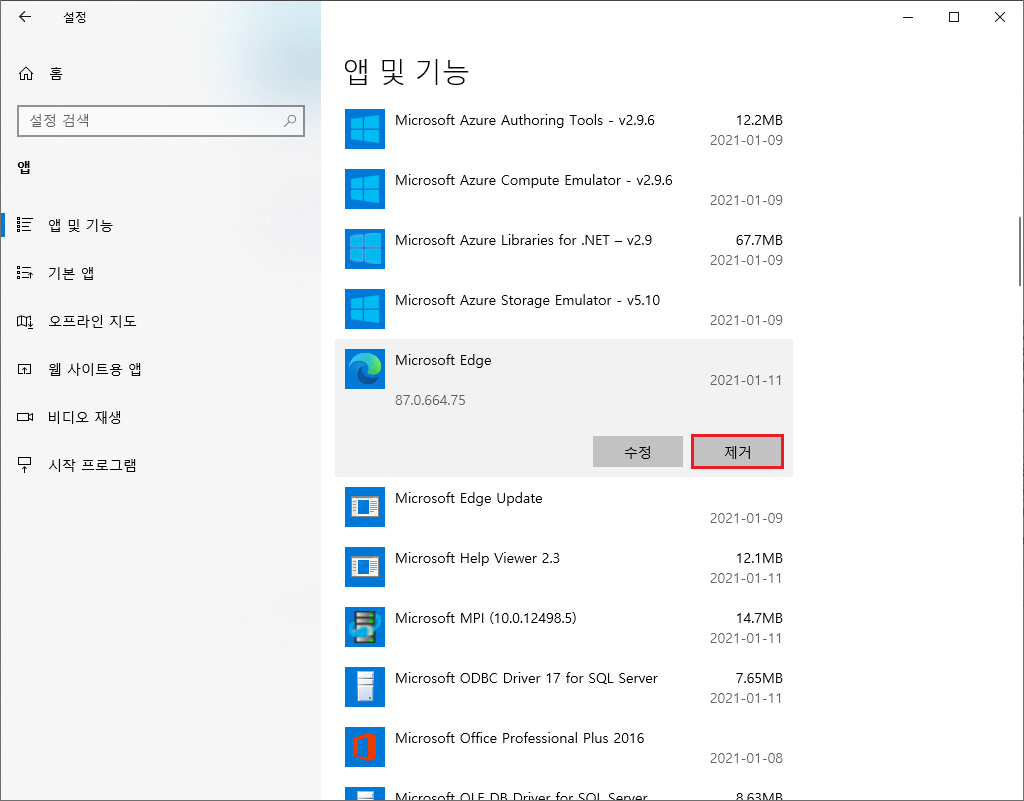The height and width of the screenshot is (801, 1024).
Task: Go to 홈 settings home
Action: tap(56, 74)
